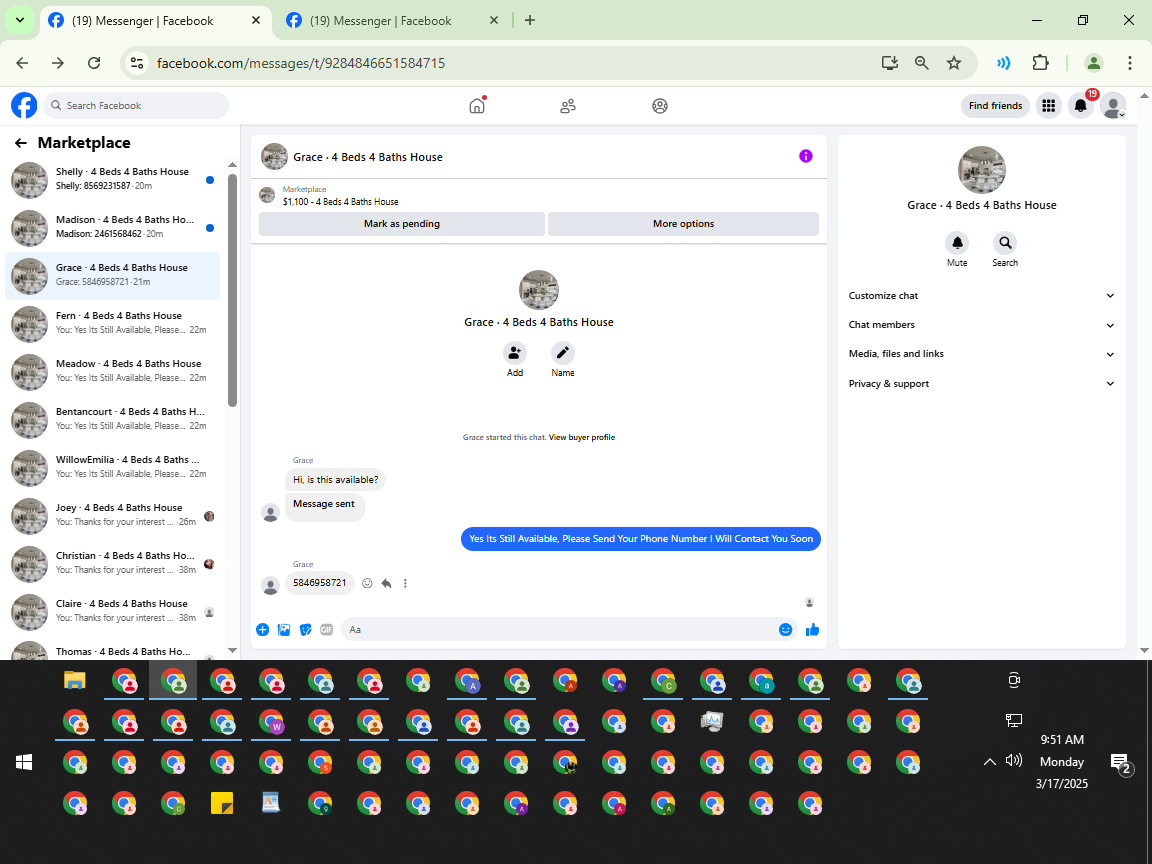Click the Find friends button

996,106
